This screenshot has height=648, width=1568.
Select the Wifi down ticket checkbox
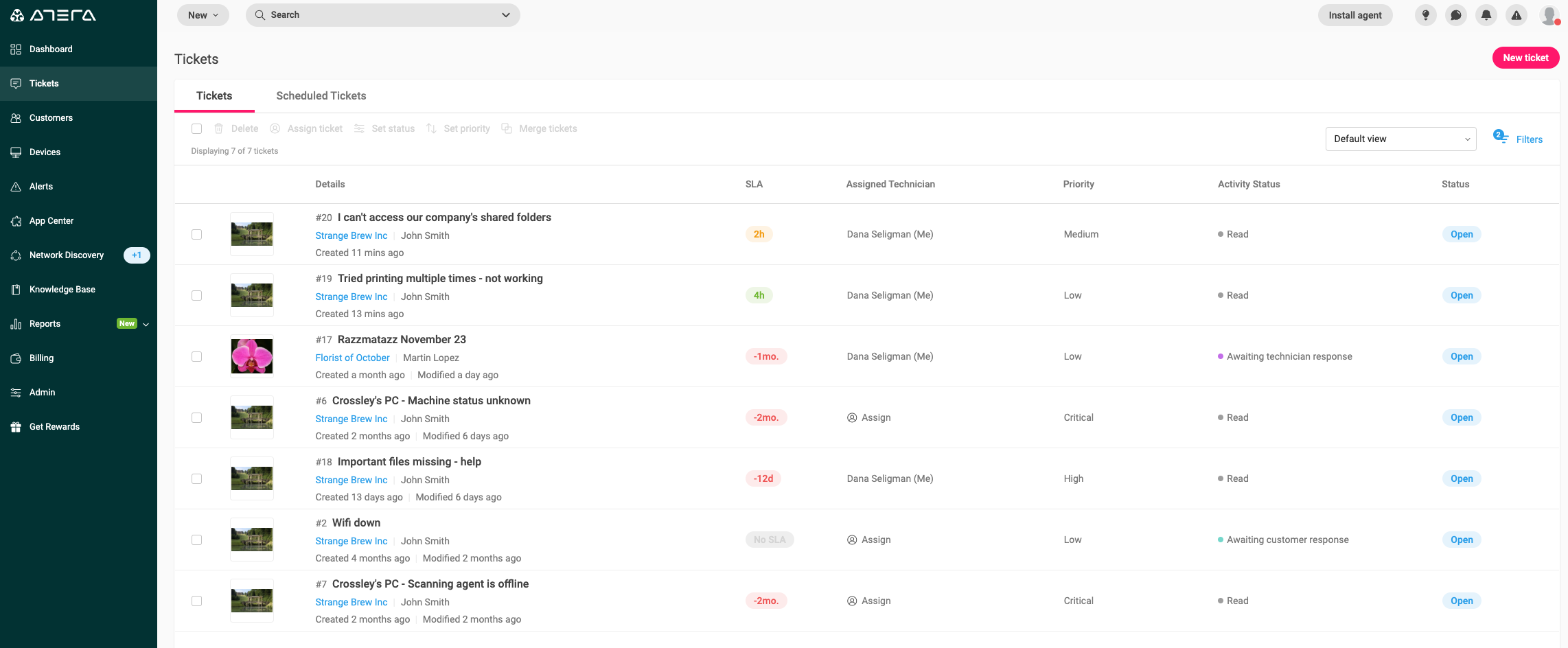pos(197,540)
